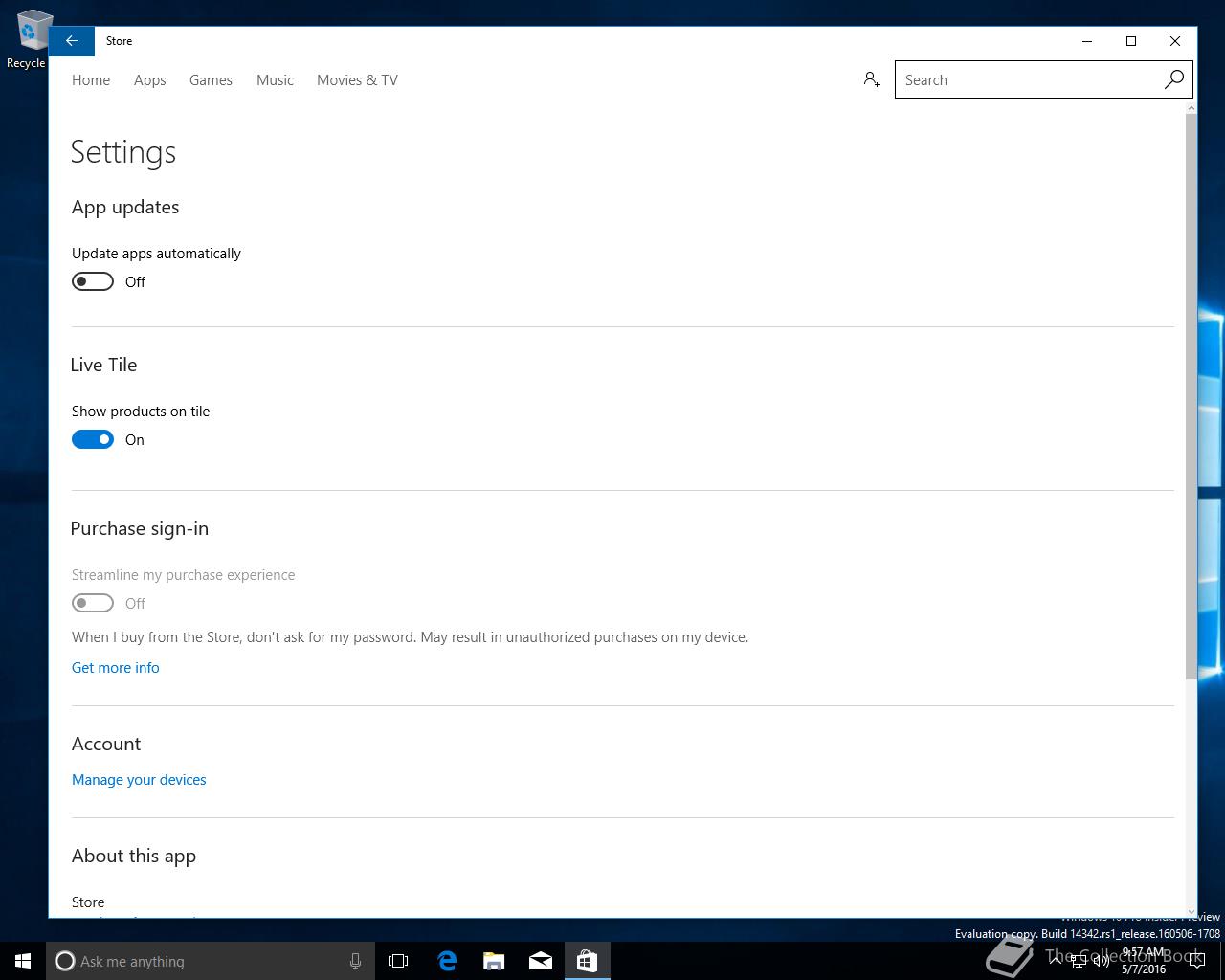Open the Games tab

[211, 80]
